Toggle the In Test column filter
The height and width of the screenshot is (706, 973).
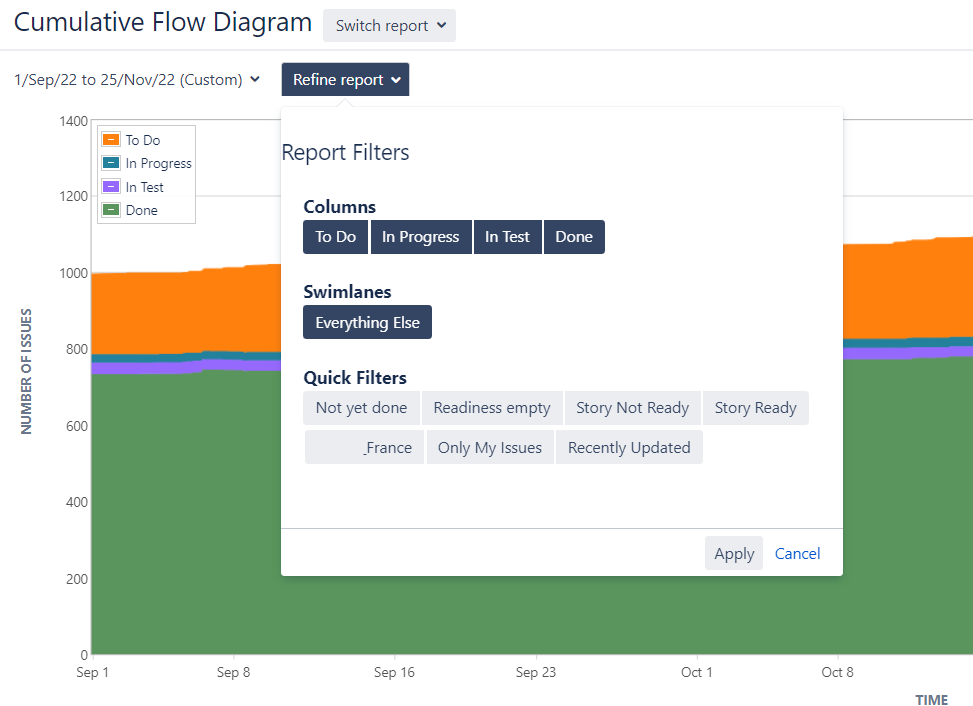[507, 237]
